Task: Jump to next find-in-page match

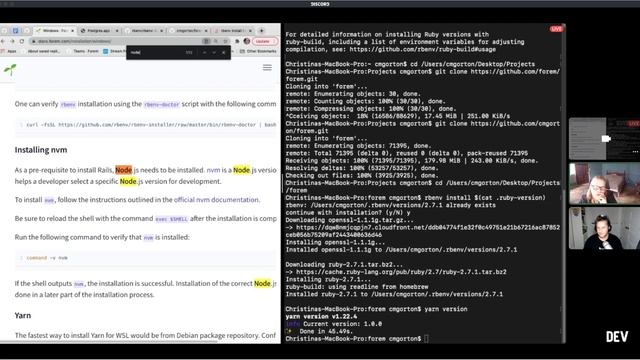Action: 214,53
